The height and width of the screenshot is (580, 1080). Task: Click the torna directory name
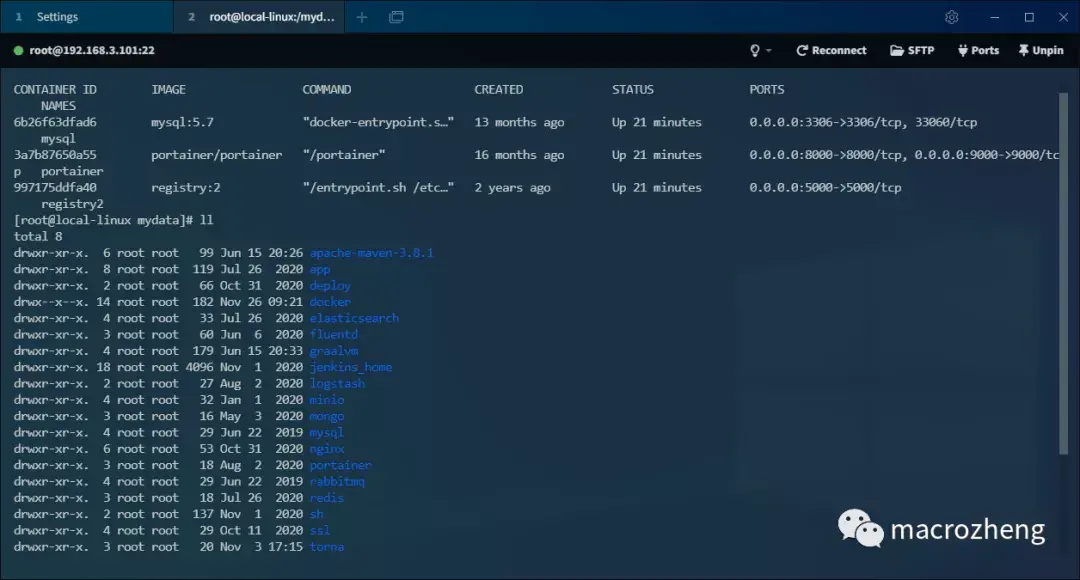click(x=326, y=548)
